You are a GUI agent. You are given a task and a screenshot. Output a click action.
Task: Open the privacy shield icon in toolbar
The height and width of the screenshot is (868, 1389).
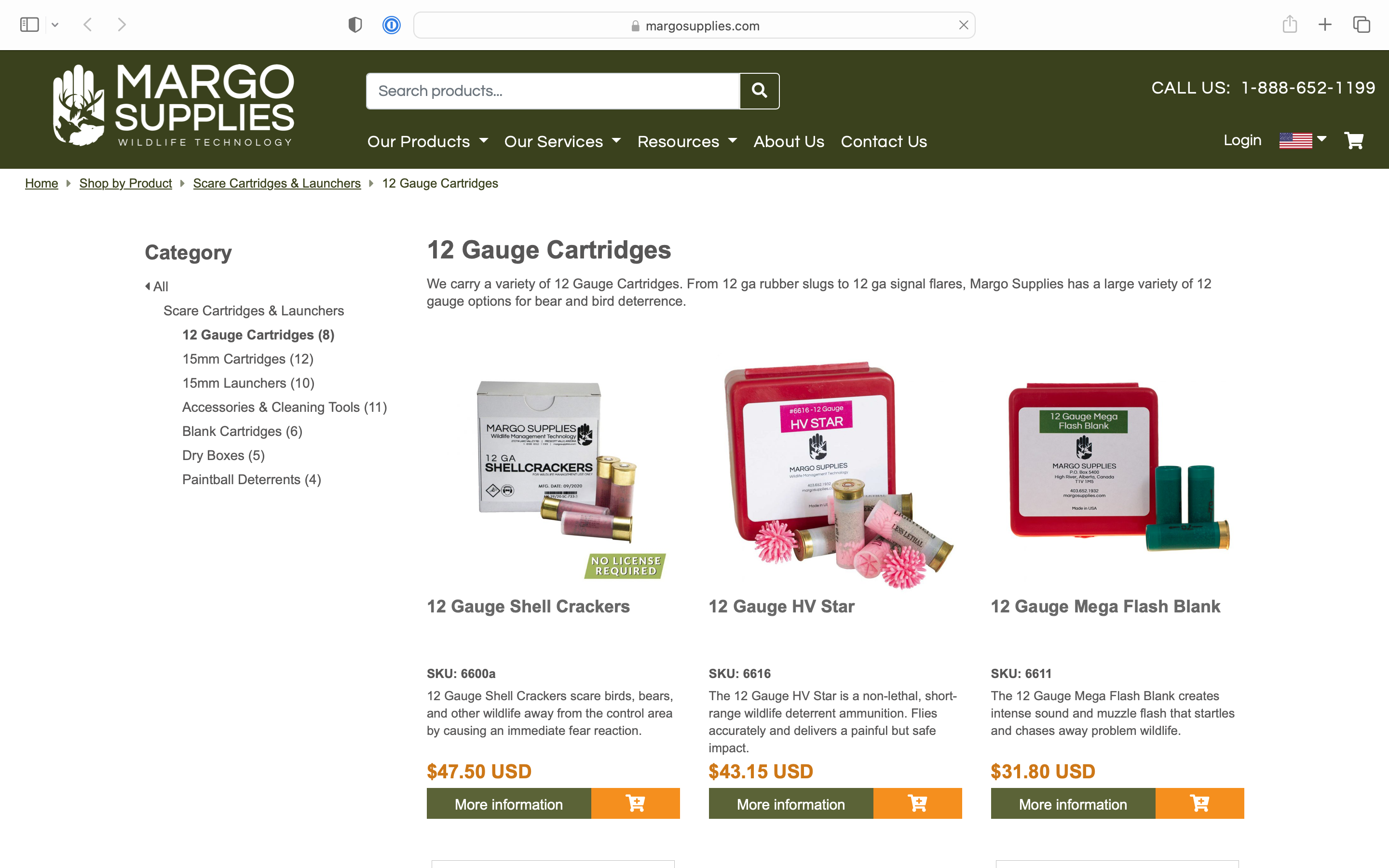pos(354,25)
